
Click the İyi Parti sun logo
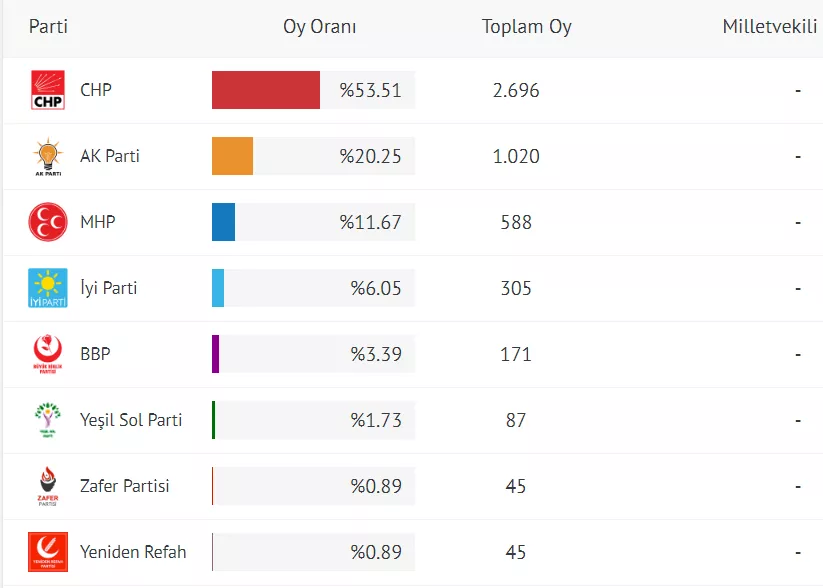(48, 288)
